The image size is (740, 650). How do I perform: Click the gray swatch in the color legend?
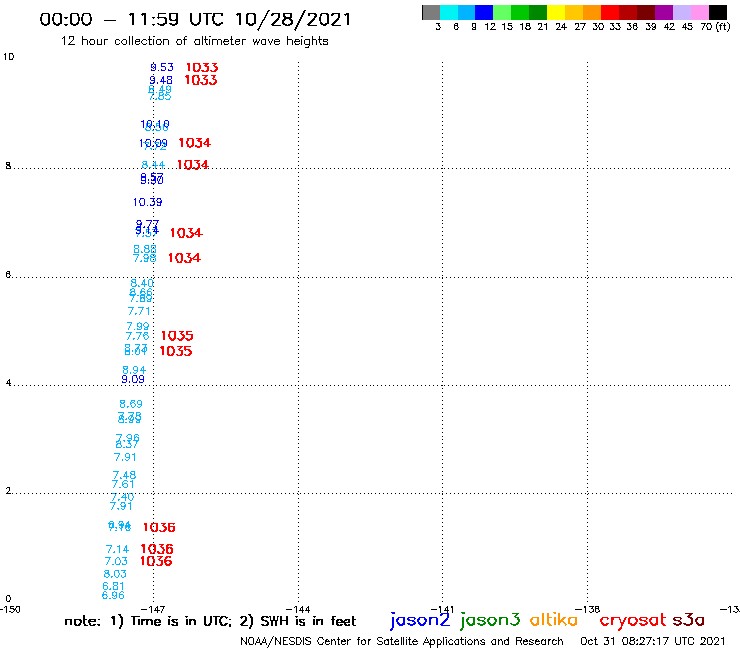pyautogui.click(x=431, y=12)
